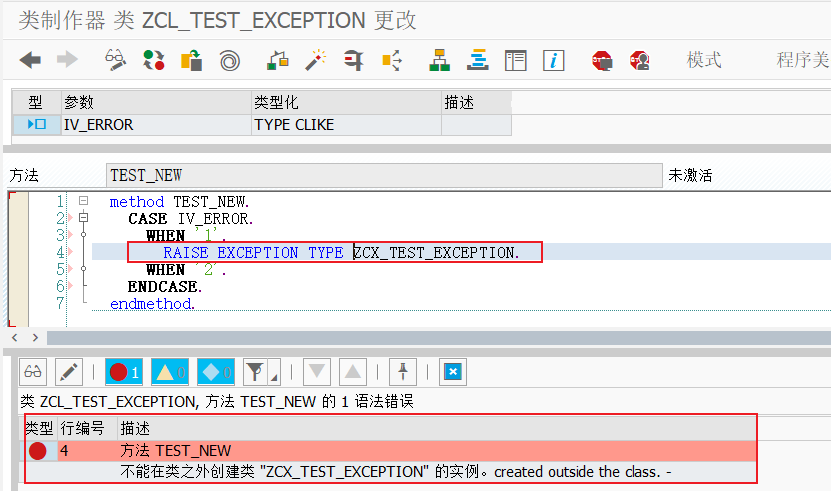Click the Pretty Printer indentation icon
Screen dimensions: 831x491
pyautogui.click(x=478, y=60)
